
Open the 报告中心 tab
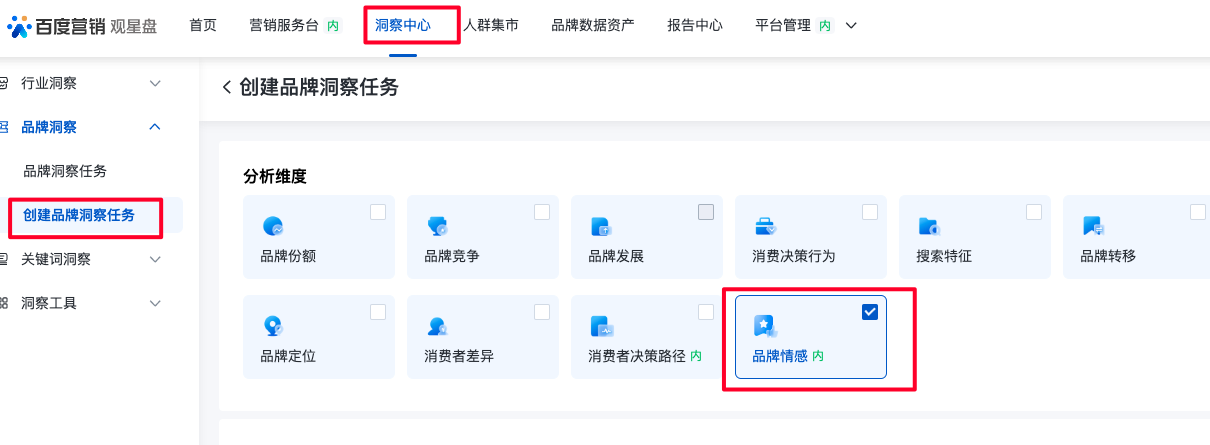[x=695, y=26]
